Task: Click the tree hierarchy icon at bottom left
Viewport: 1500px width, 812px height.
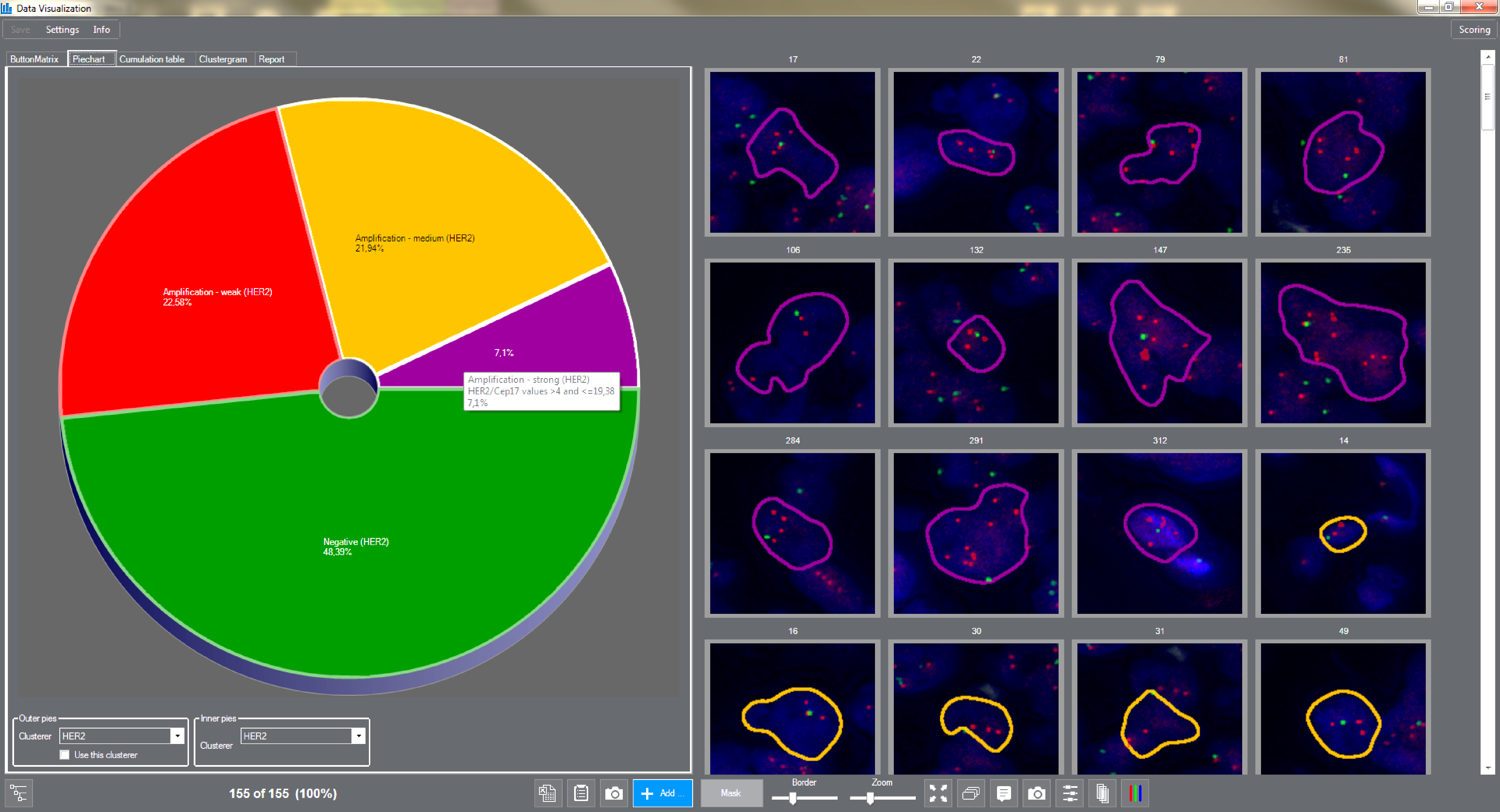Action: click(19, 793)
